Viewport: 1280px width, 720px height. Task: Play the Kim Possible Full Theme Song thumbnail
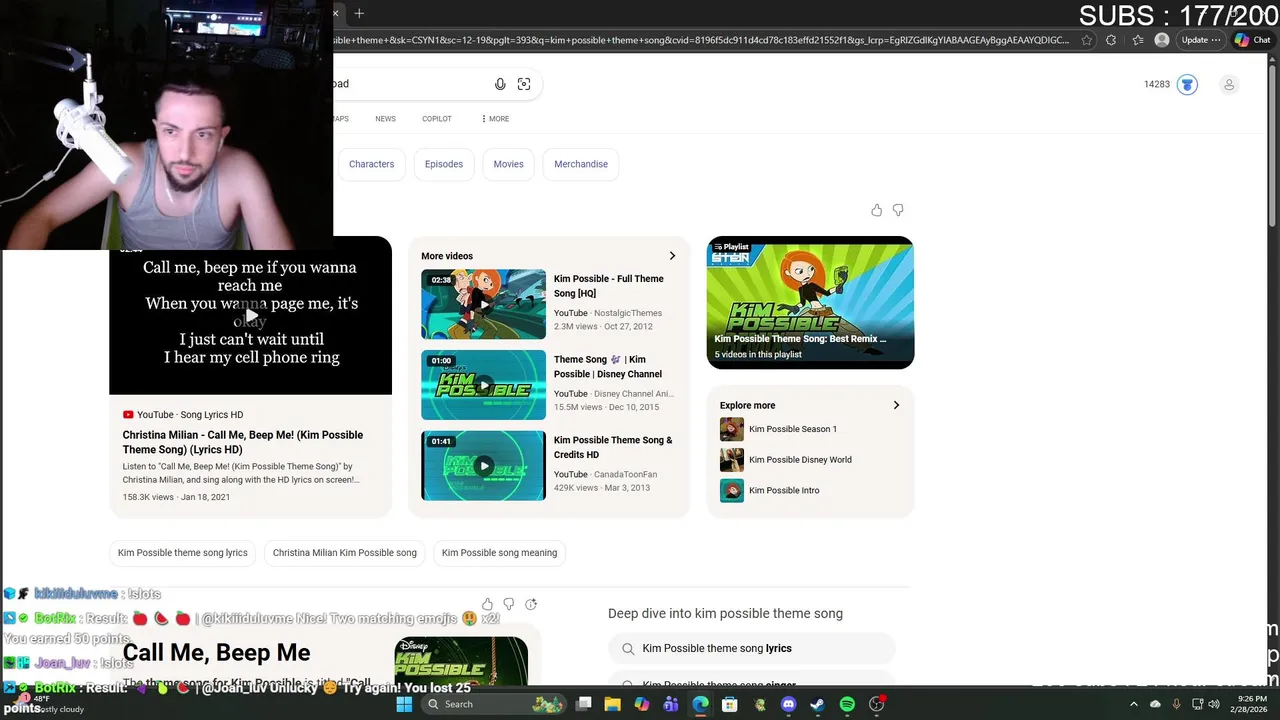(x=483, y=304)
